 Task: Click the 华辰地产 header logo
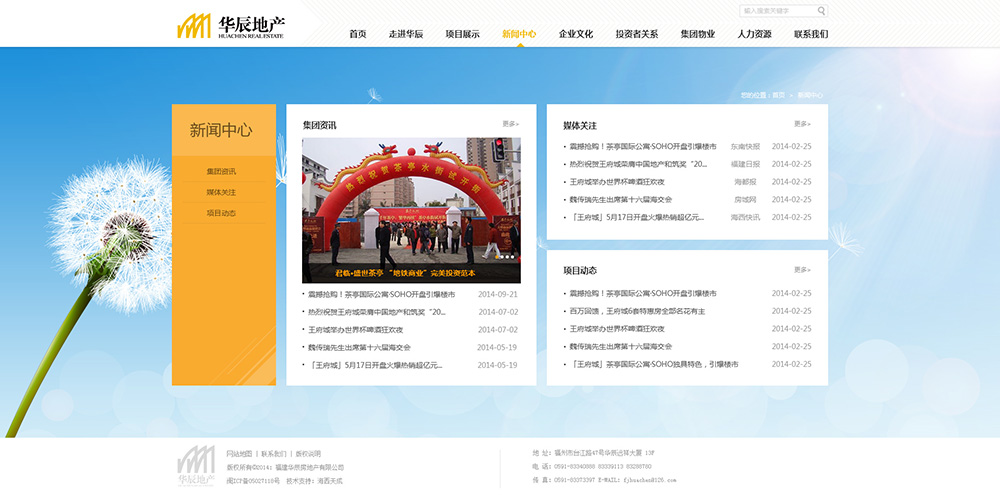coord(231,26)
